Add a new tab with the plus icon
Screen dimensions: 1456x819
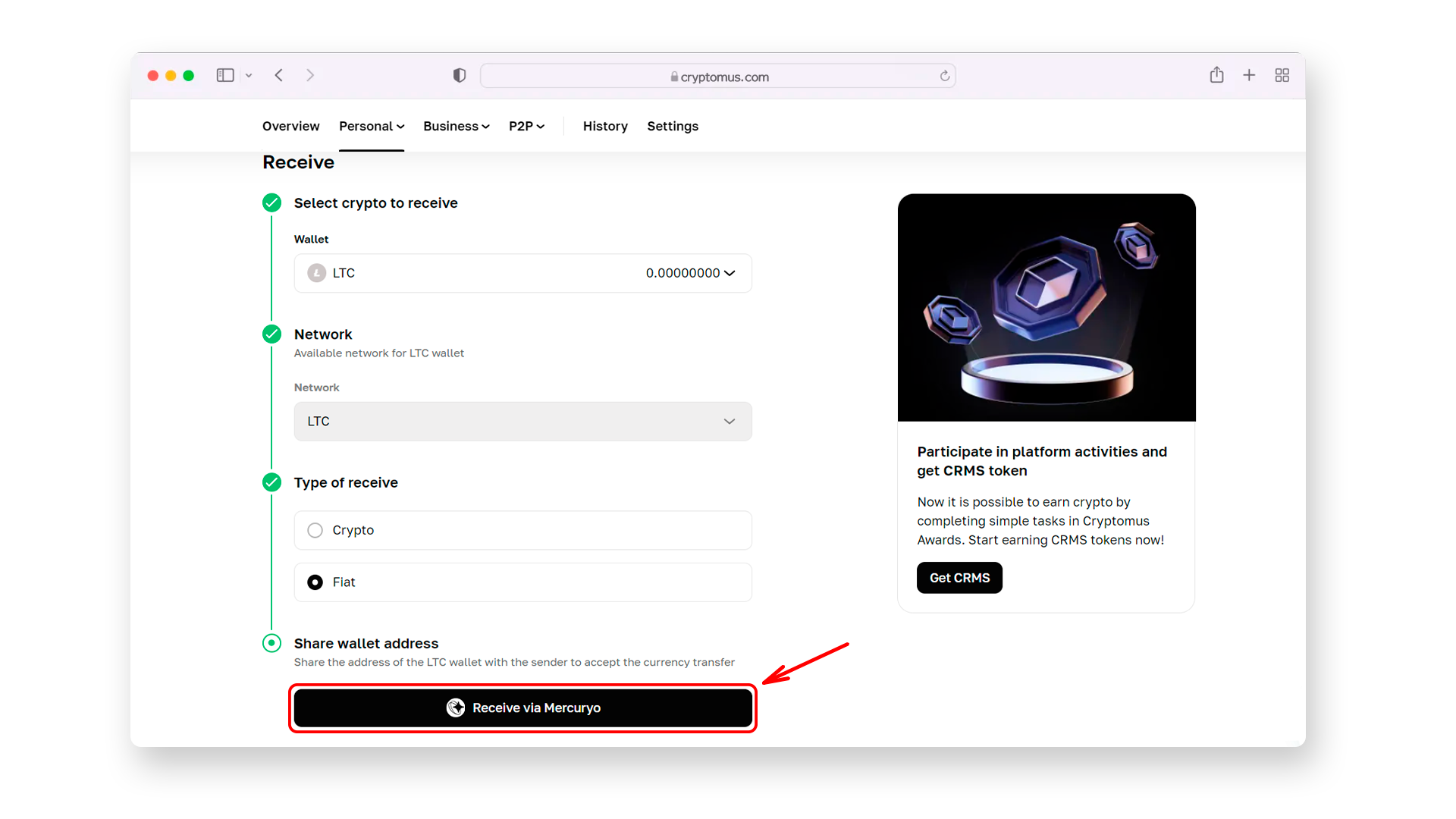(x=1249, y=75)
